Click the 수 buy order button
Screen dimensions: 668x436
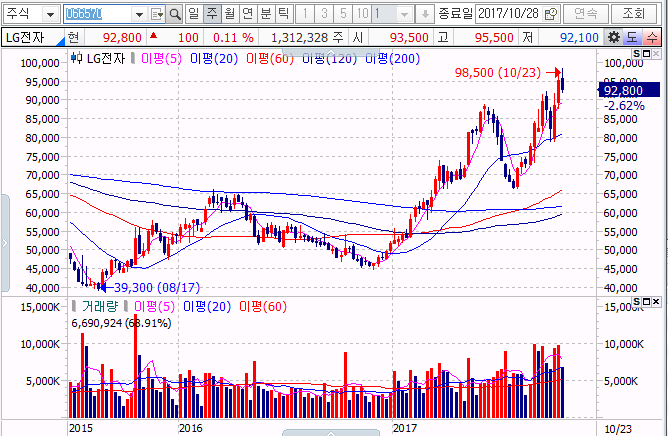click(x=652, y=38)
